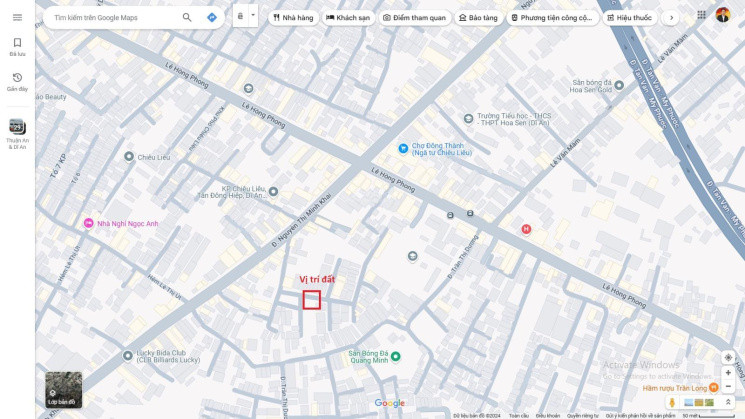Open directions with the blue arrow icon
745x419 pixels.
coord(212,18)
